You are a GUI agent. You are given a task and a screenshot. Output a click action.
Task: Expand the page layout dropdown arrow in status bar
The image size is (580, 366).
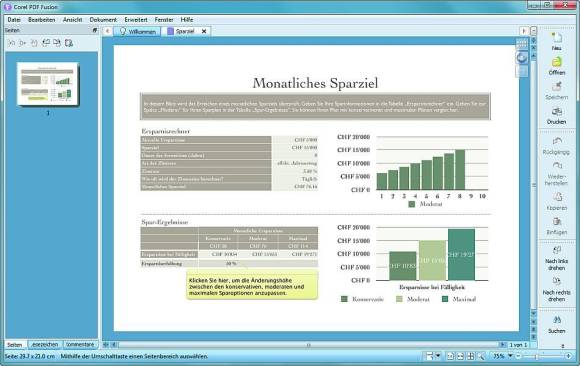tap(438, 356)
